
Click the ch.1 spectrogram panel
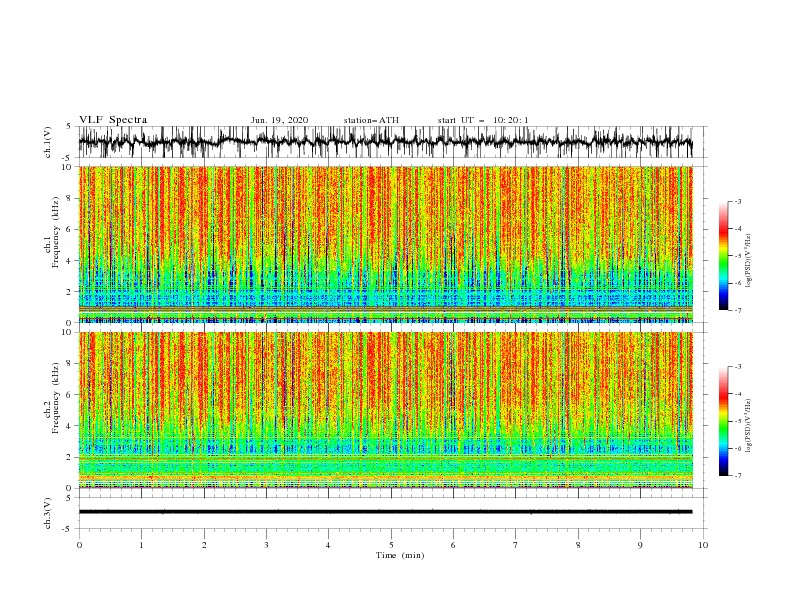click(385, 244)
